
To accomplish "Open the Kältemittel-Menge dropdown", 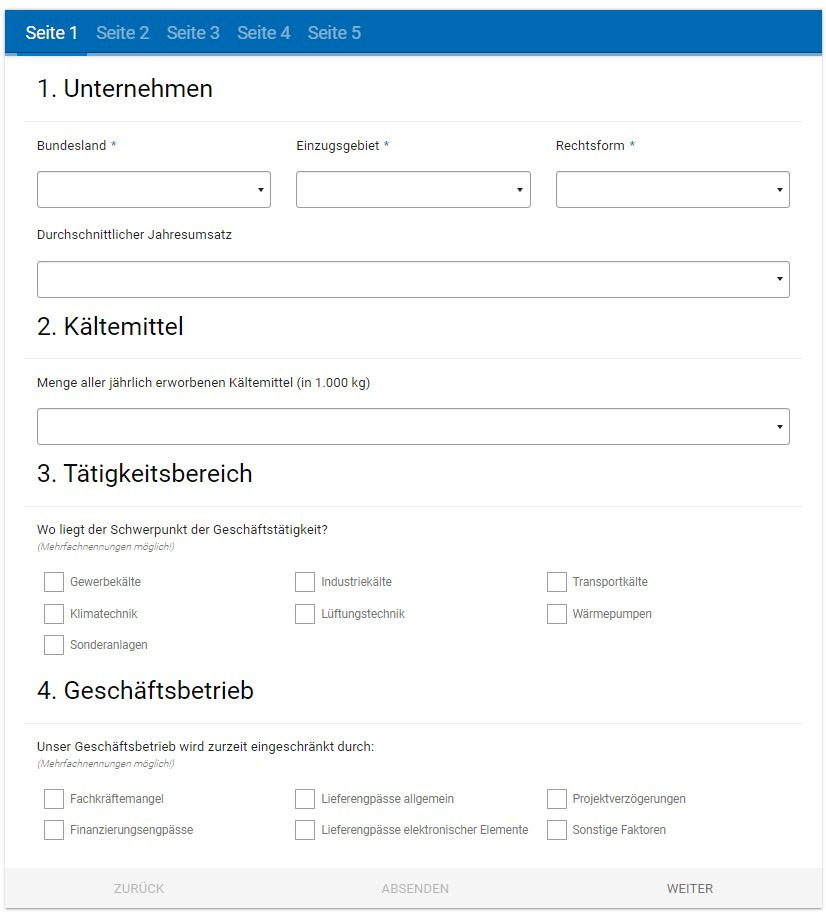I will 413,426.
